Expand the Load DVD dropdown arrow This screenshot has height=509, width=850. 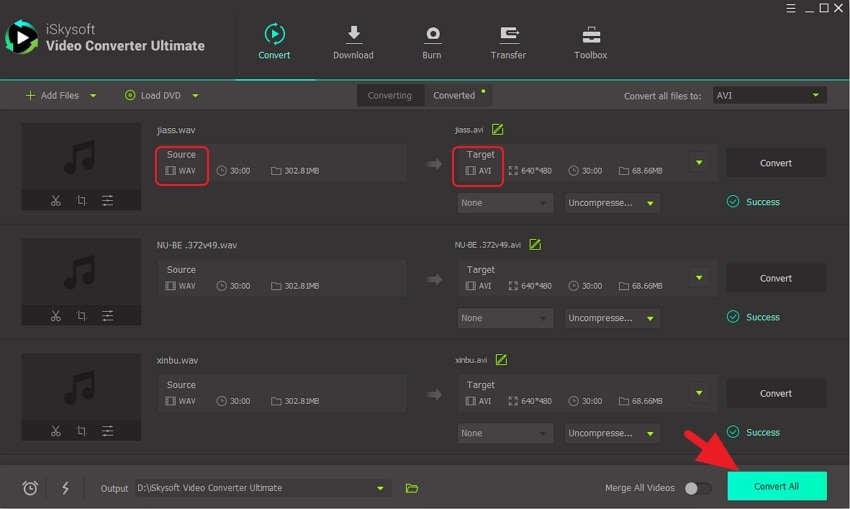click(x=195, y=96)
